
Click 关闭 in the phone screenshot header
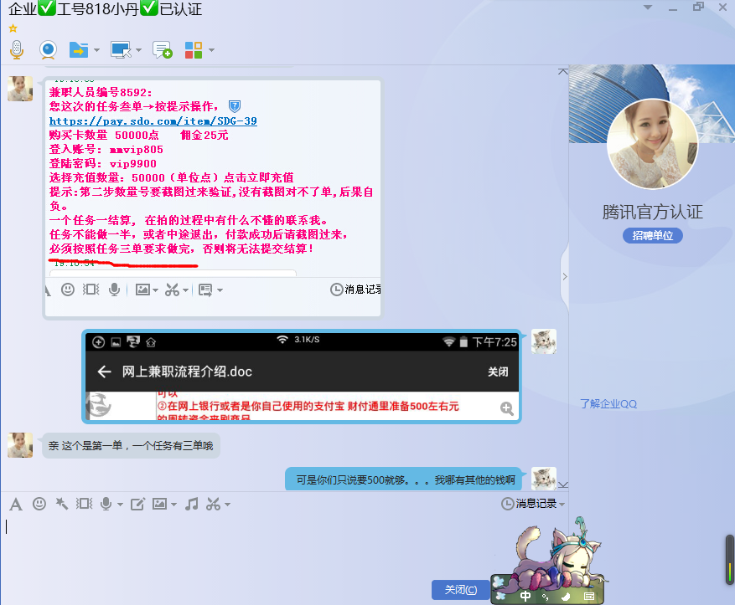497,372
